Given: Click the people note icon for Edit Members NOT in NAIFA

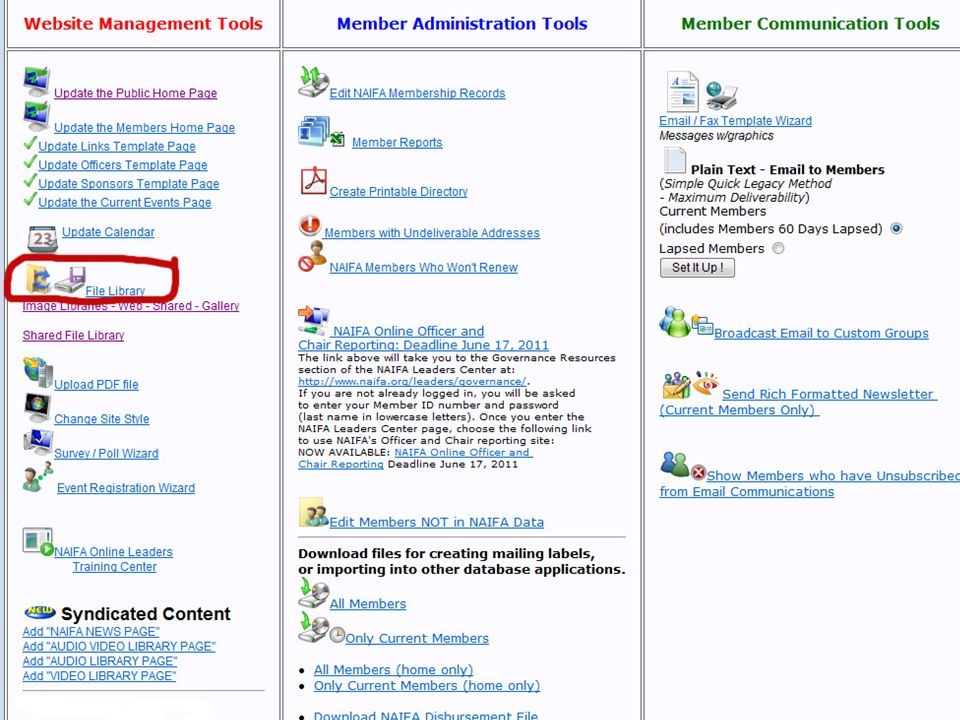Looking at the screenshot, I should (x=313, y=512).
